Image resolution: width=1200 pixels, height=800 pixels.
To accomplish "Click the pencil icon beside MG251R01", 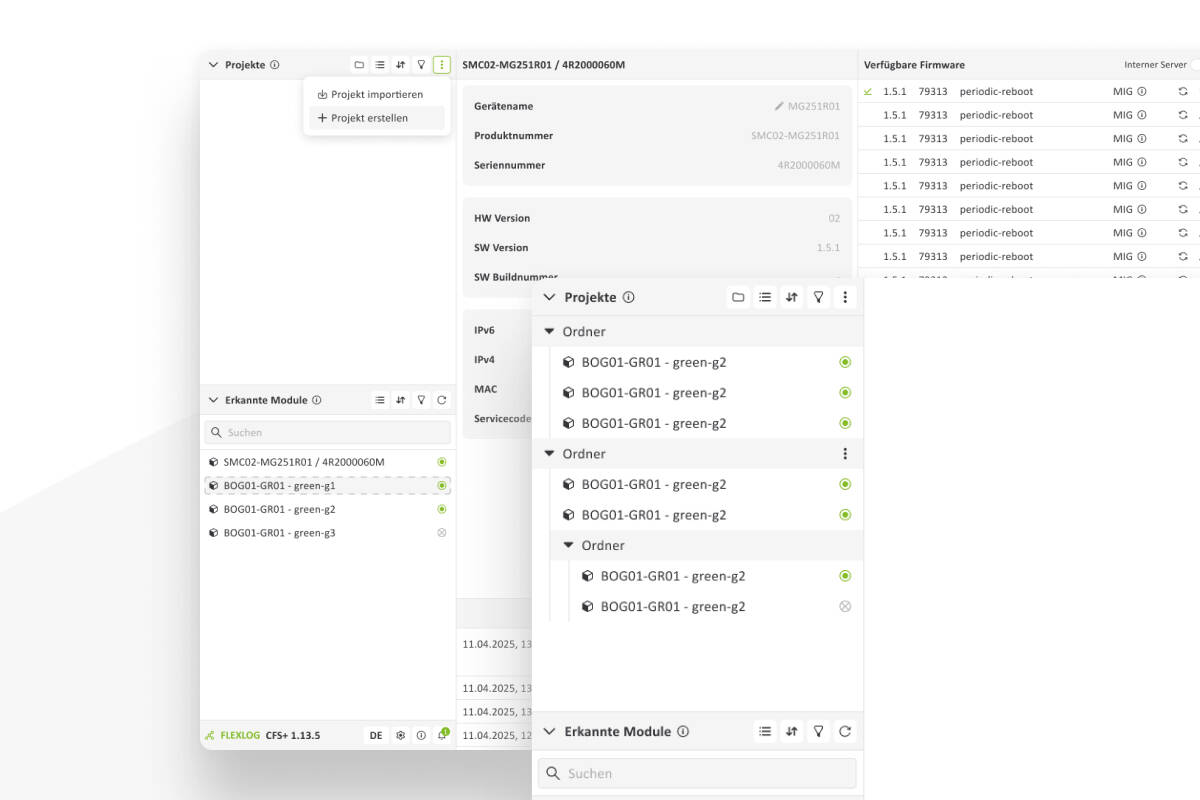I will (779, 106).
